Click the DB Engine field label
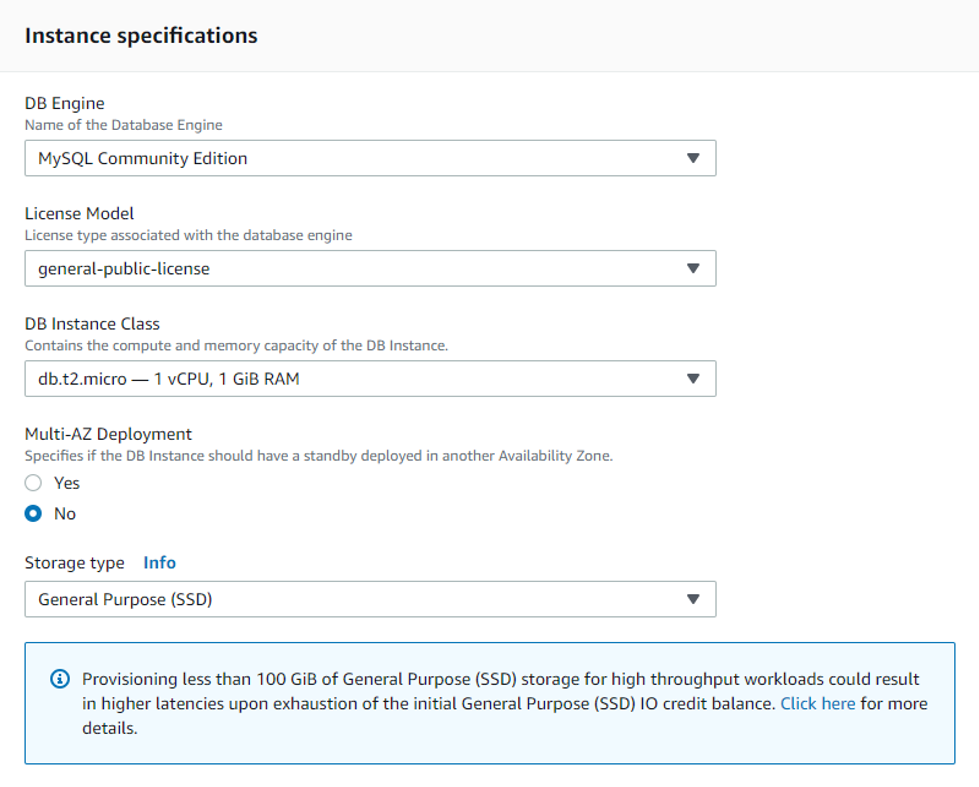 point(65,103)
